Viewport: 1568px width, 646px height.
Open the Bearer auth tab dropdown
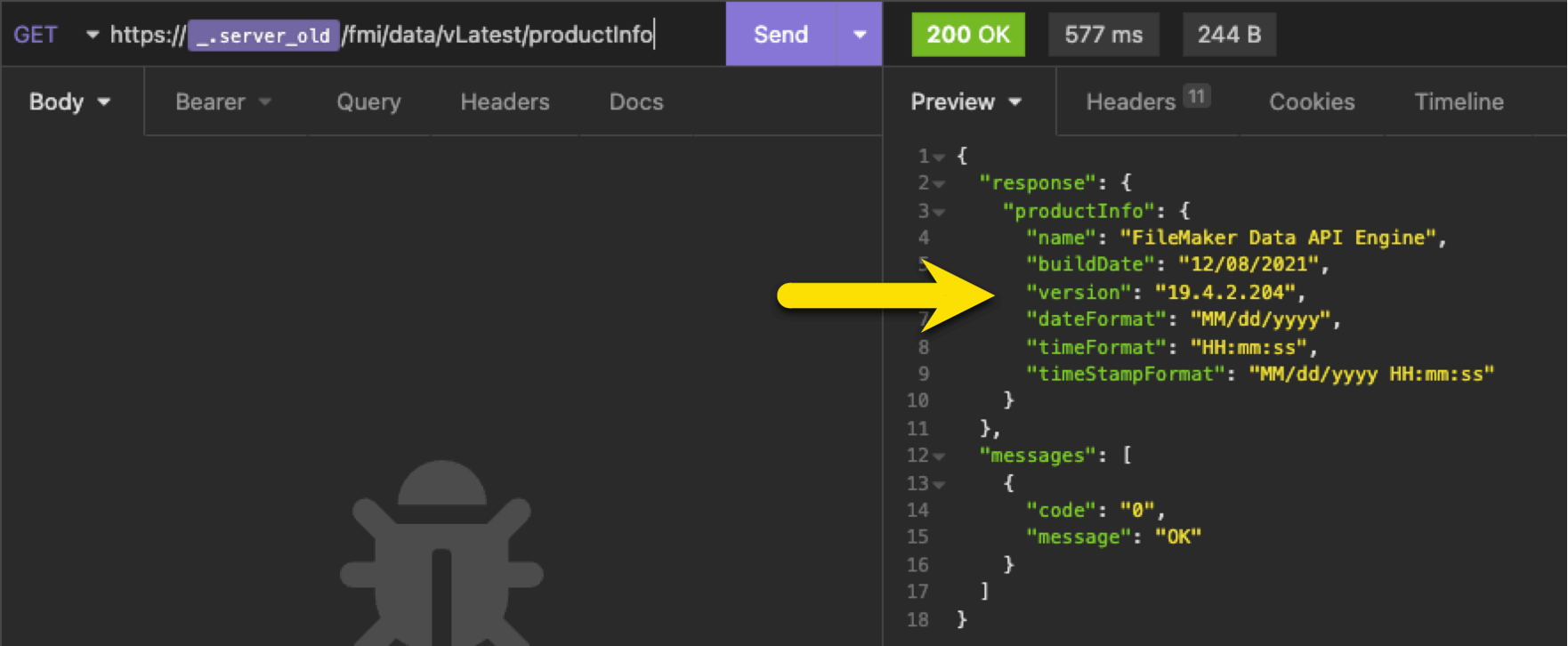click(x=223, y=101)
